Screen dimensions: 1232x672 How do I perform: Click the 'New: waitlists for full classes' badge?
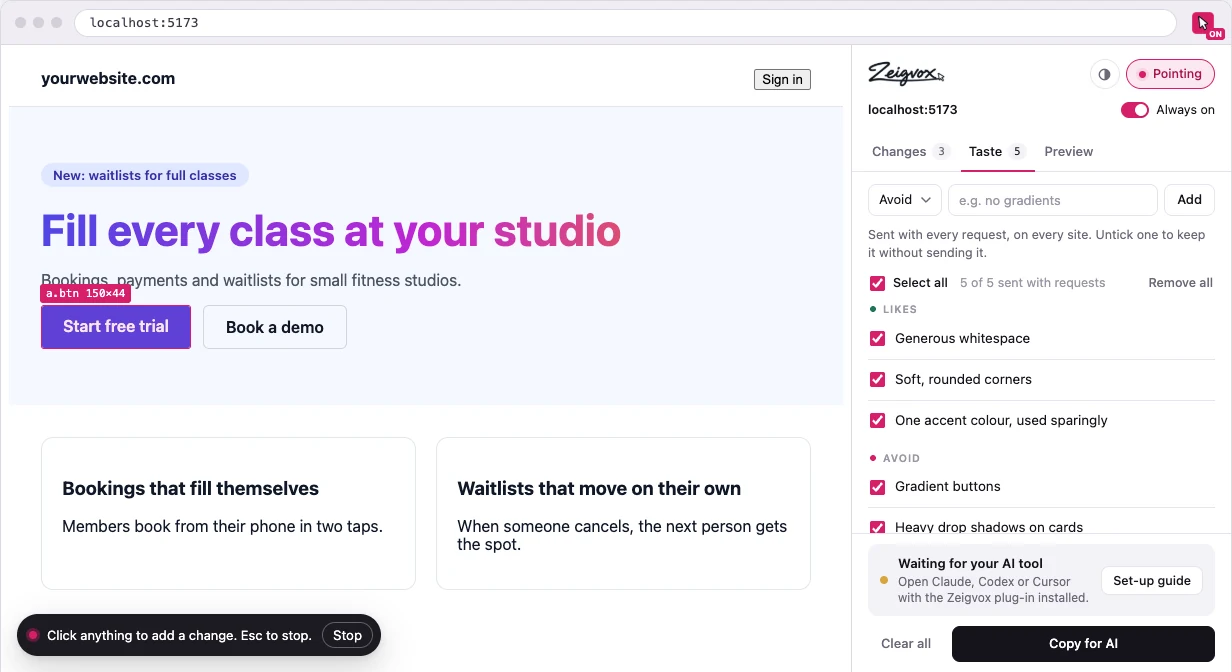[145, 175]
